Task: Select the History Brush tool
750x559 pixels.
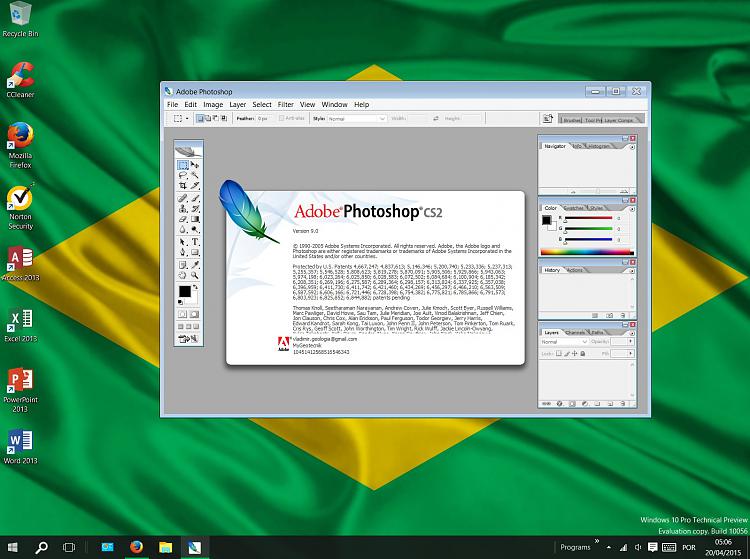Action: (x=194, y=208)
